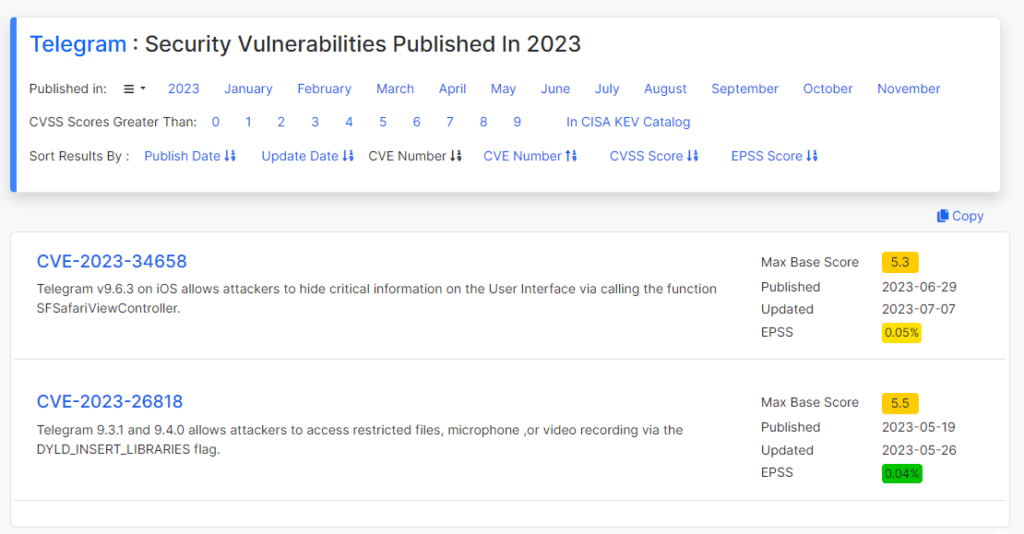Screen dimensions: 1024x534
Task: Filter by March publish month
Action: point(395,89)
